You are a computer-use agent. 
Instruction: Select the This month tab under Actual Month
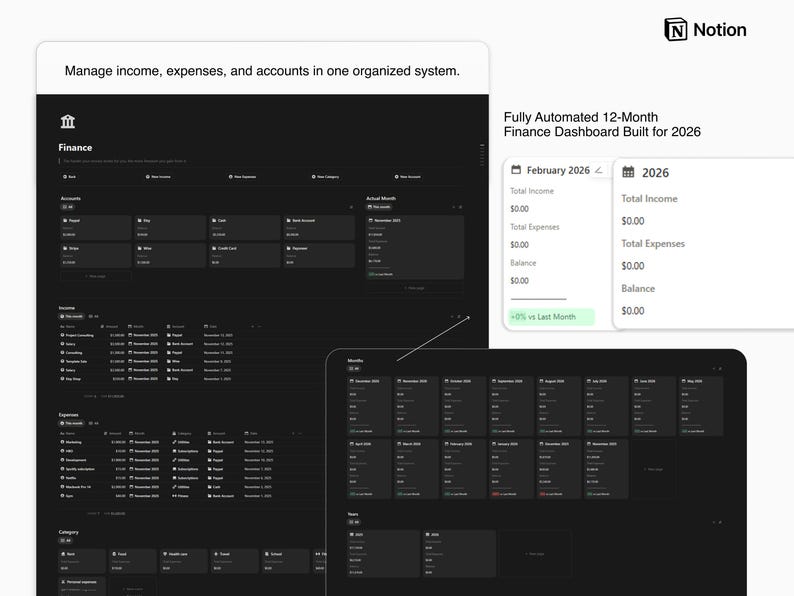(379, 207)
